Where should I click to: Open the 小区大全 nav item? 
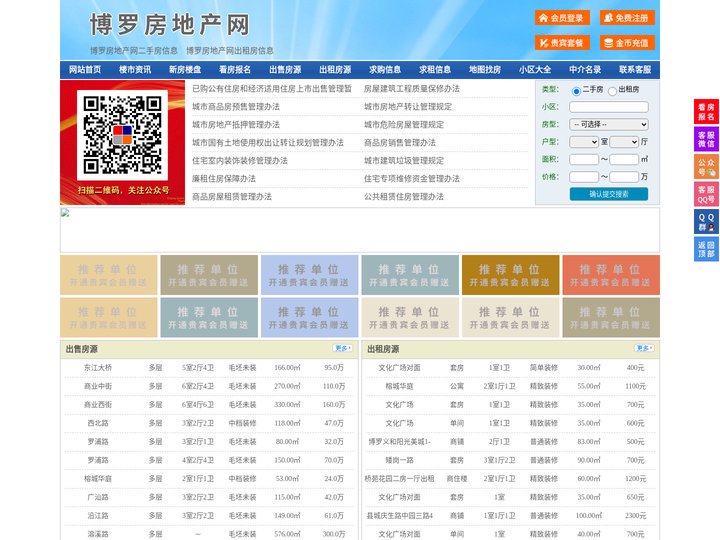(535, 70)
